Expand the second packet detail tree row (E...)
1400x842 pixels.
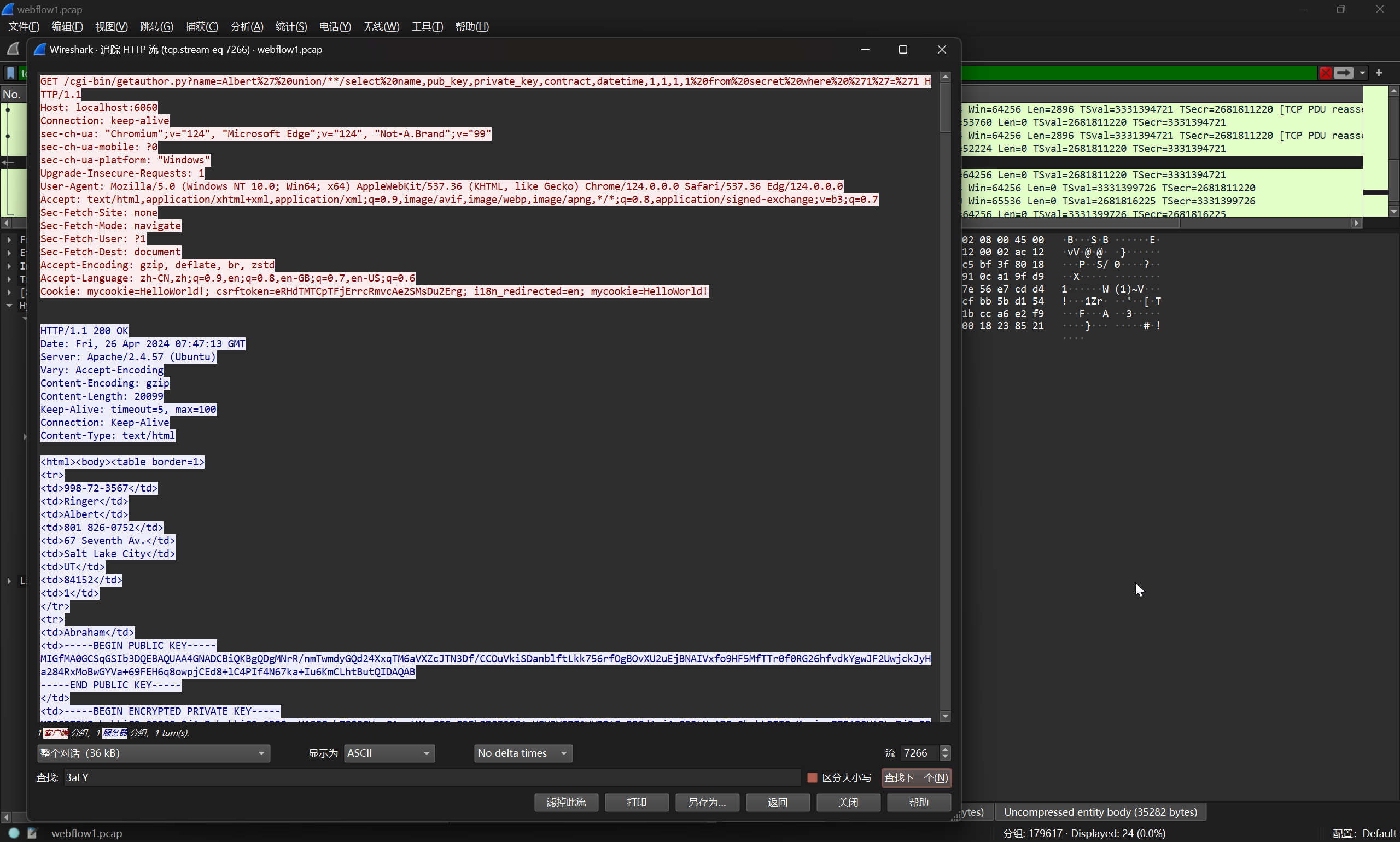click(9, 253)
